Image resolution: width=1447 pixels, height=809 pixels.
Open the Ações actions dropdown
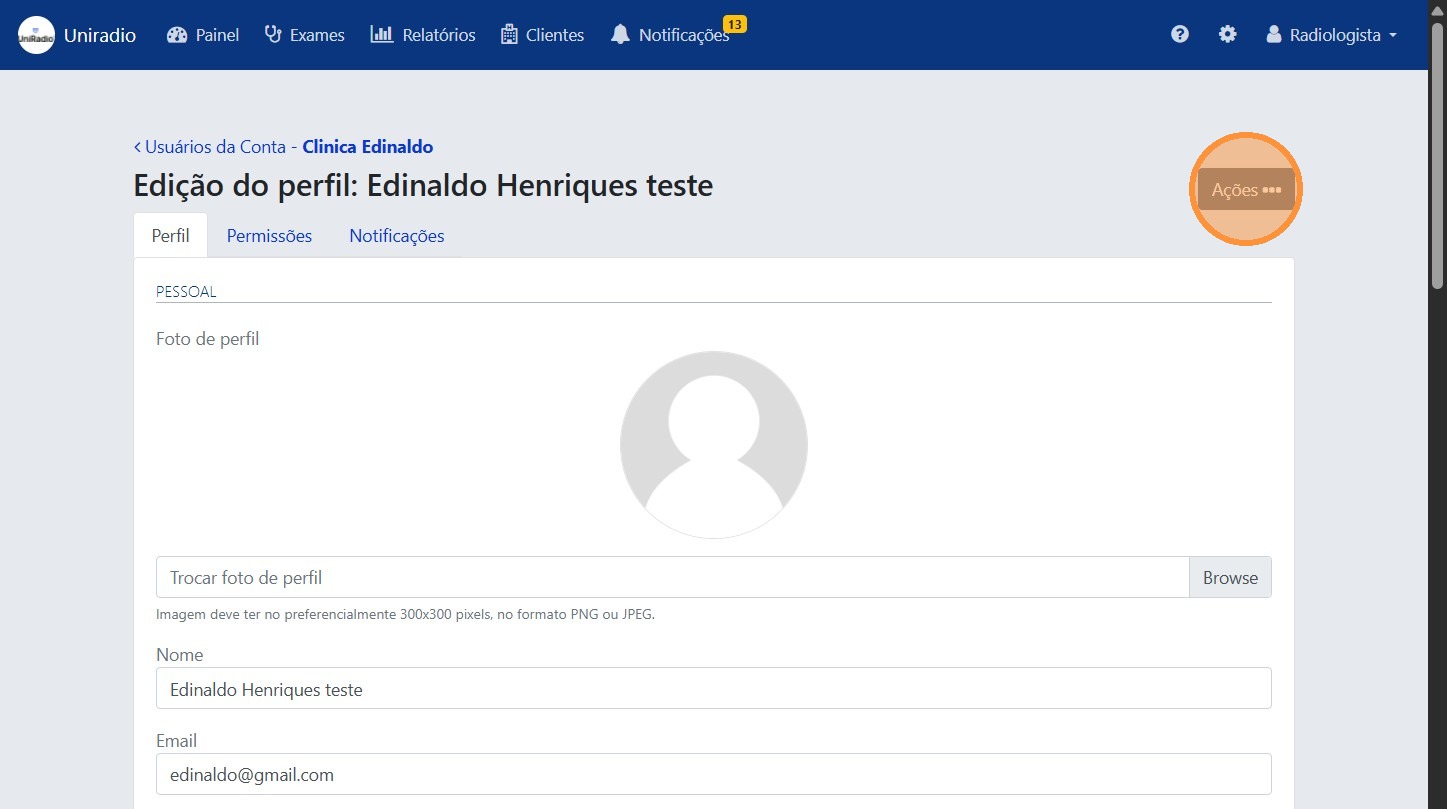[1245, 189]
